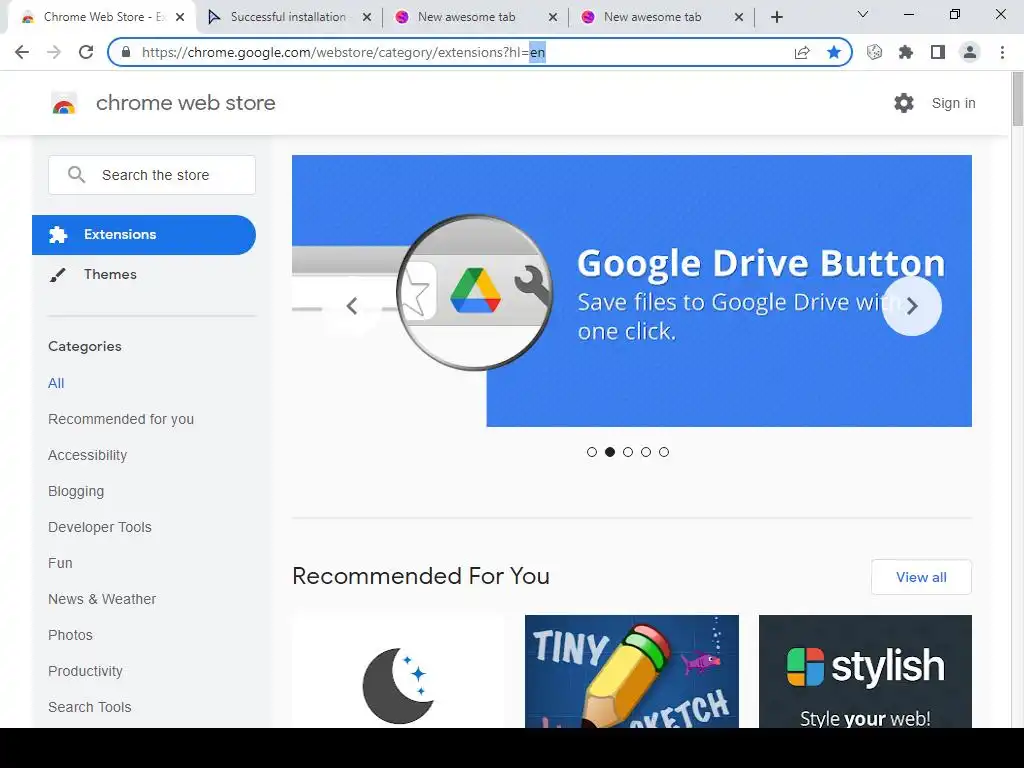This screenshot has width=1024, height=768.
Task: Open the Blogging category
Action: point(76,491)
